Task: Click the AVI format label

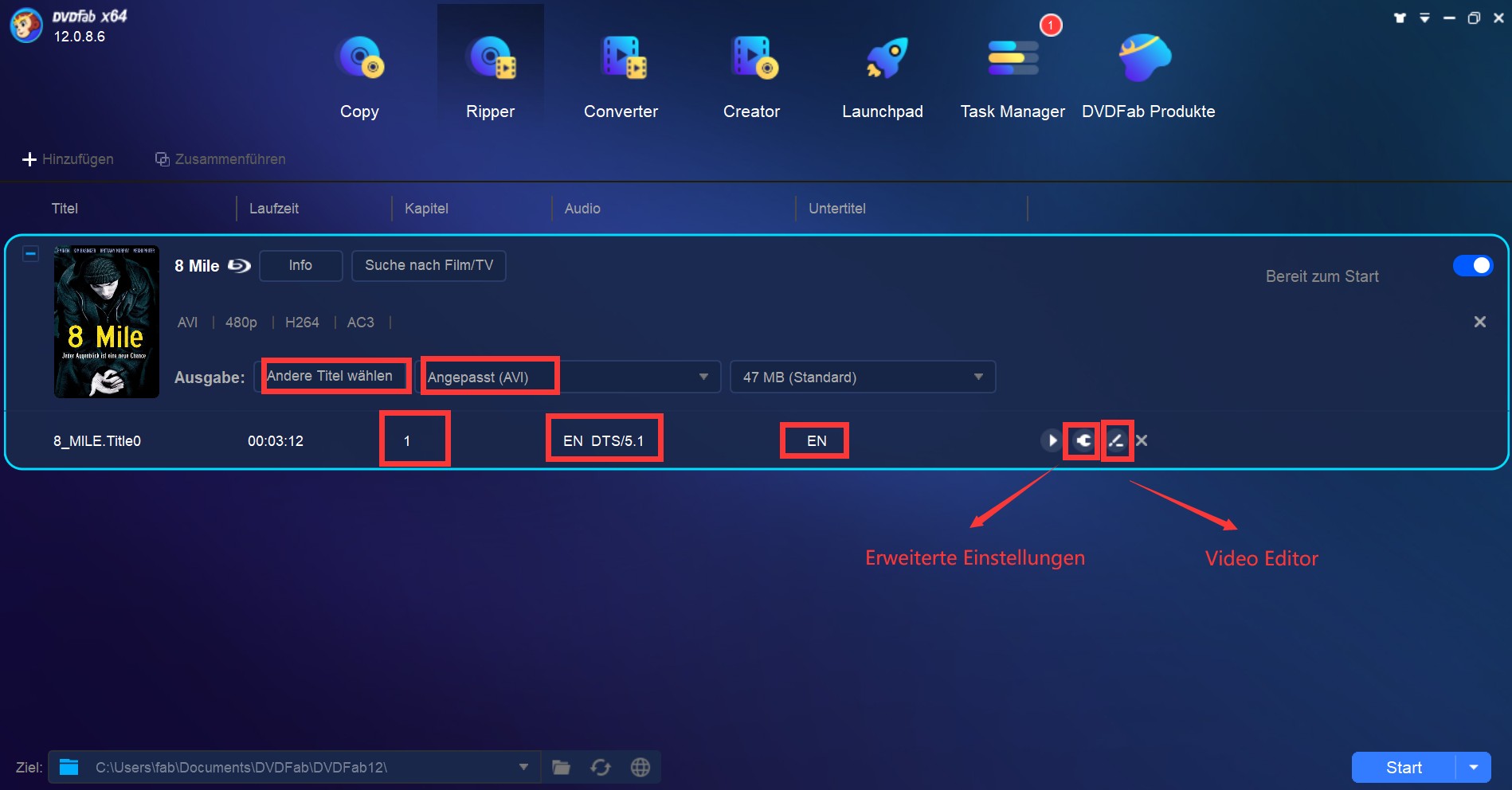Action: tap(187, 323)
